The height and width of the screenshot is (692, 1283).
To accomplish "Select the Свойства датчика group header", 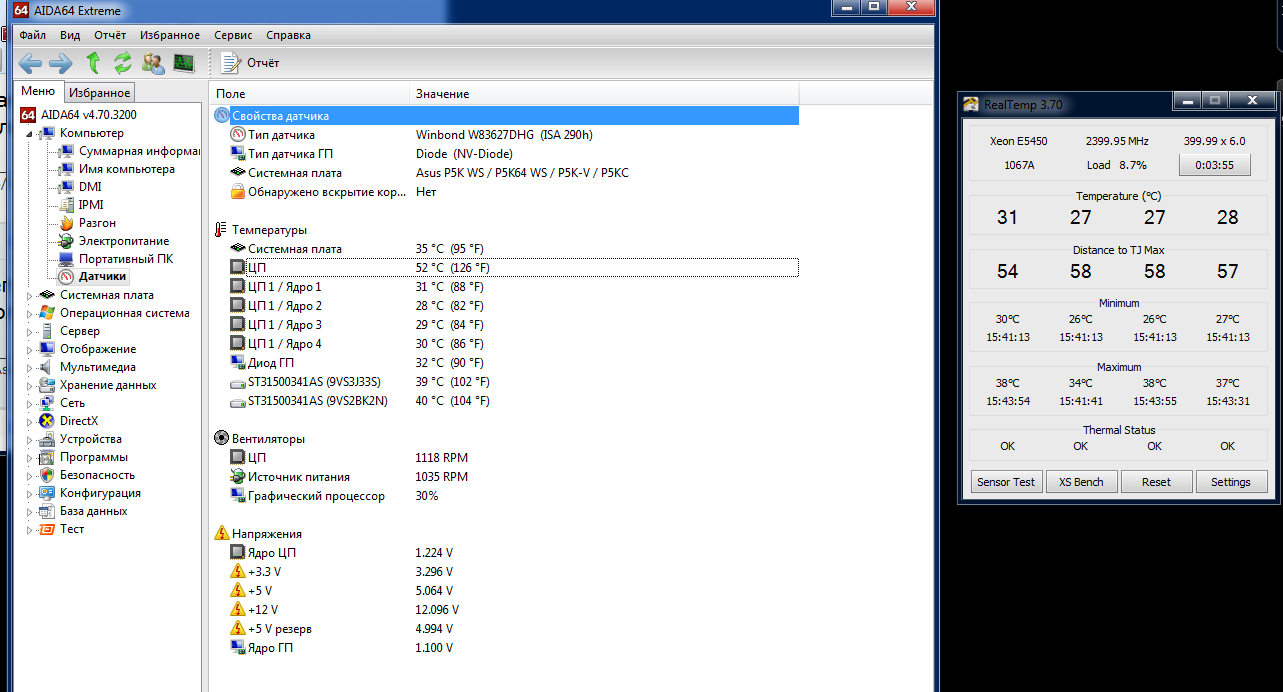I will (x=506, y=116).
